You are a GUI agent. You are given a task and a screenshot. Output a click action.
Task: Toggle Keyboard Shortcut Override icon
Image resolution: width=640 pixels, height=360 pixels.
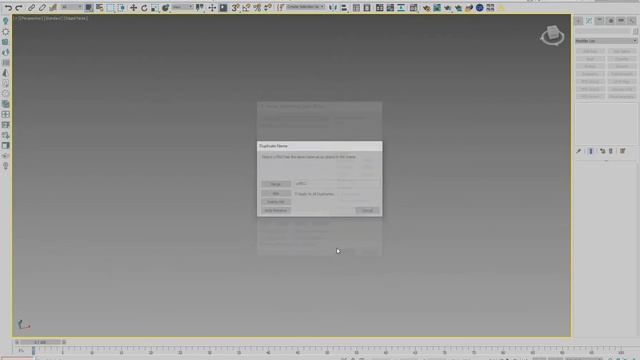(223, 8)
